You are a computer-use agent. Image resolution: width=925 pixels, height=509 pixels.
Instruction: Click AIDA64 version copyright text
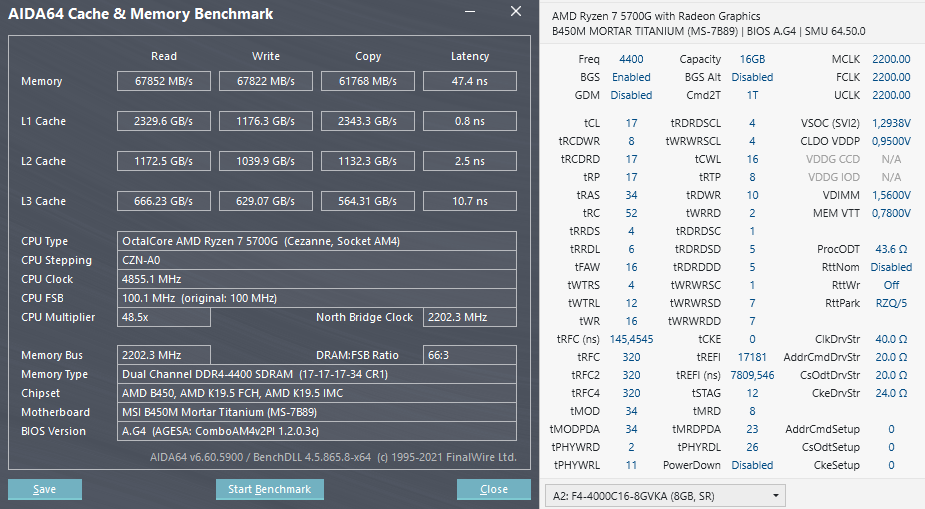333,457
